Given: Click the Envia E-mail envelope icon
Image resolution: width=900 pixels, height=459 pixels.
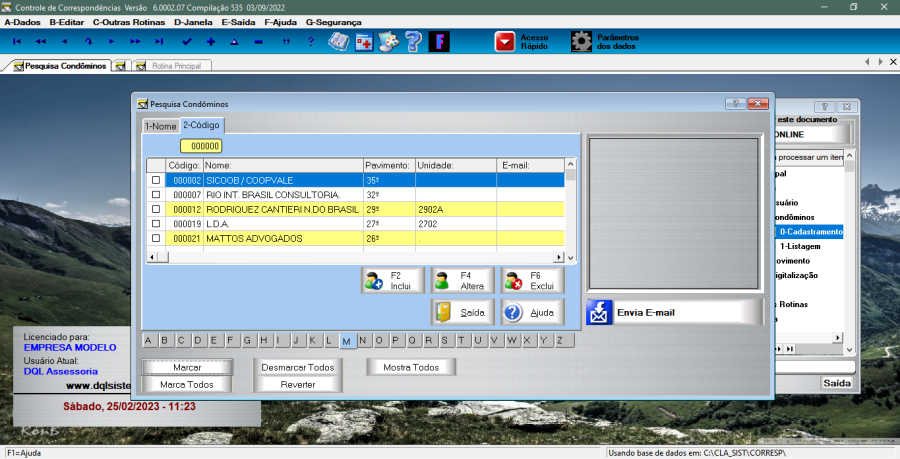Looking at the screenshot, I should [x=600, y=312].
